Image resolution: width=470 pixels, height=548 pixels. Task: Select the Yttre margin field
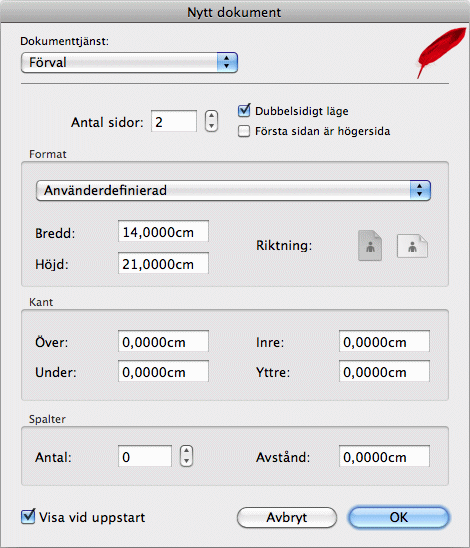tap(384, 371)
